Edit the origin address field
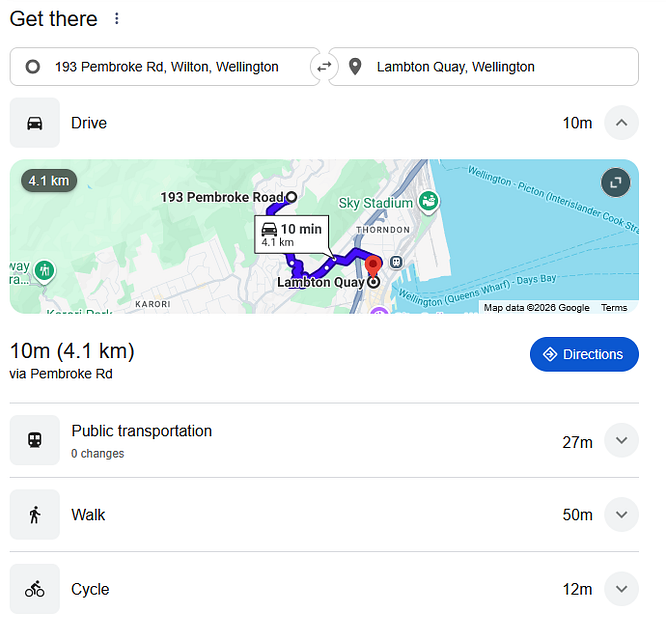This screenshot has width=666, height=640. click(166, 67)
